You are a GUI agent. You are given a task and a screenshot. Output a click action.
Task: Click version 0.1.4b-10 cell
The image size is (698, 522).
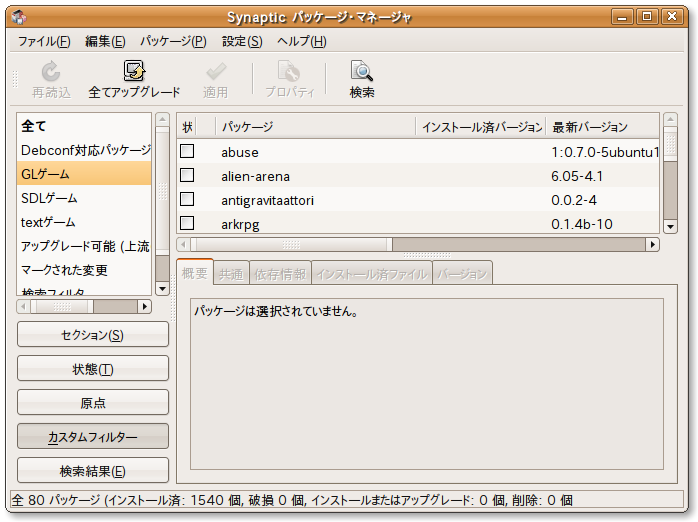tap(582, 224)
